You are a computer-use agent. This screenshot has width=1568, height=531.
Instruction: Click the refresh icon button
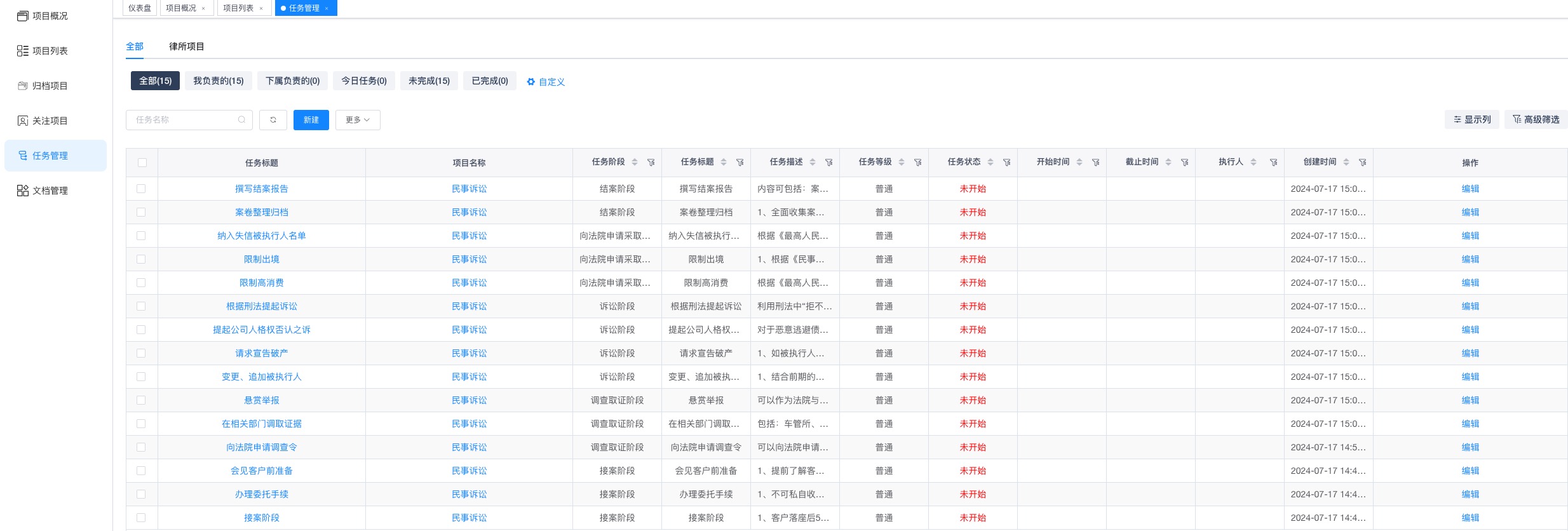click(273, 120)
